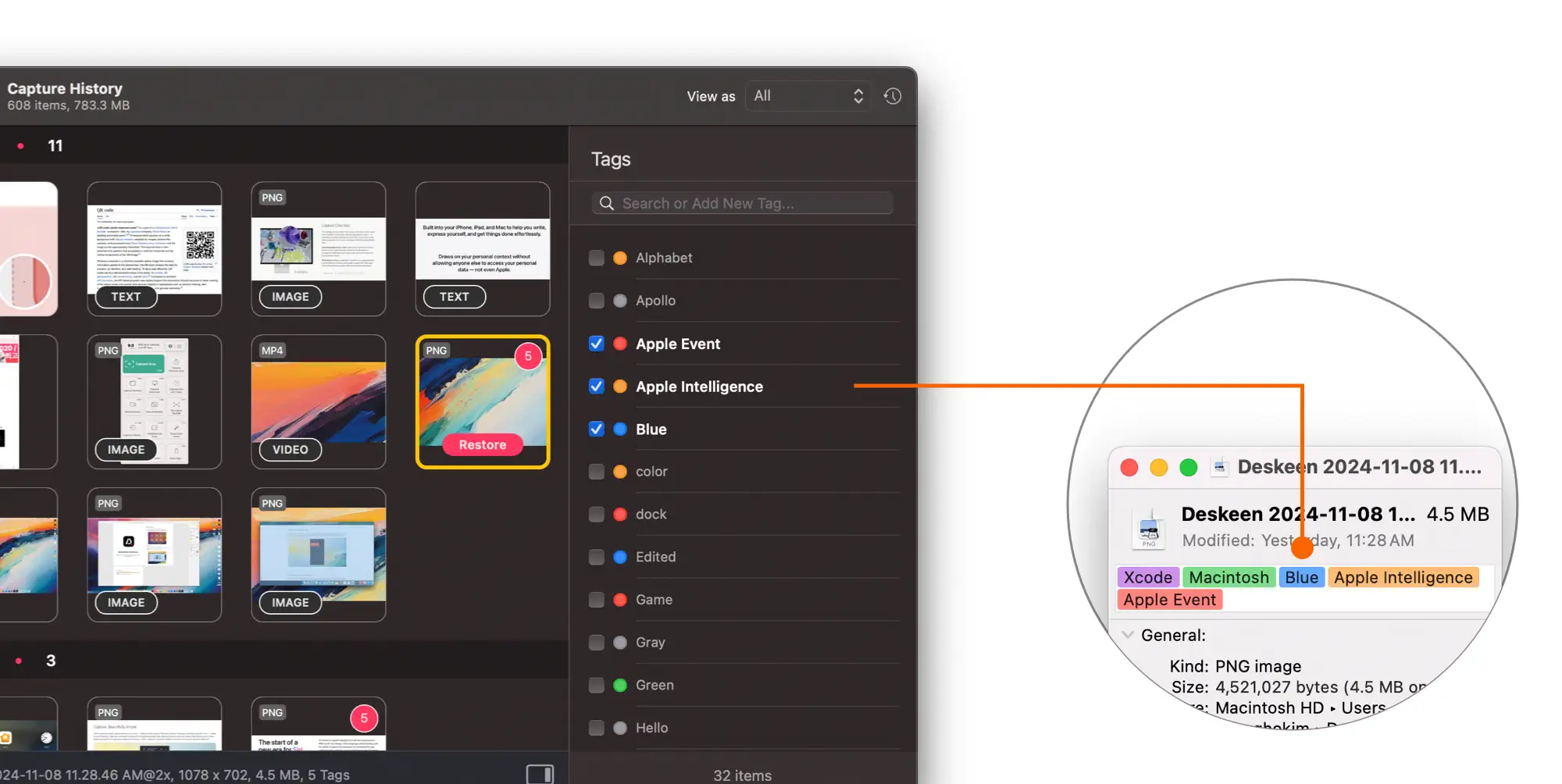This screenshot has height=784, width=1562.
Task: Click IMAGE label on capture area settings PNG
Action: 126,450
